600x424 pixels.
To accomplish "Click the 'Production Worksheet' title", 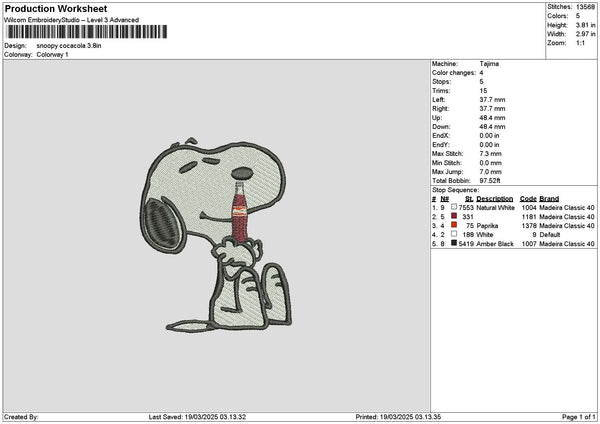I will [56, 8].
